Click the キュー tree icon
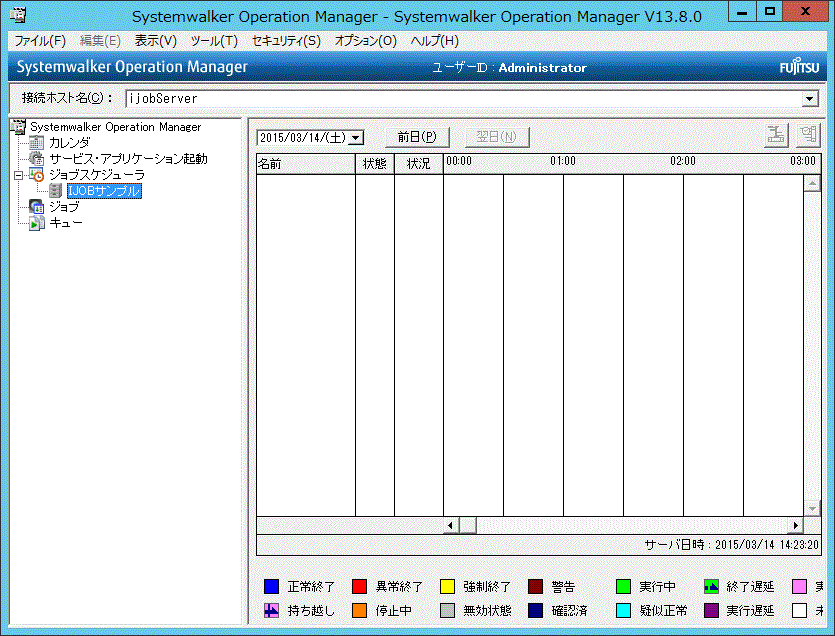The height and width of the screenshot is (636, 835). [x=37, y=223]
